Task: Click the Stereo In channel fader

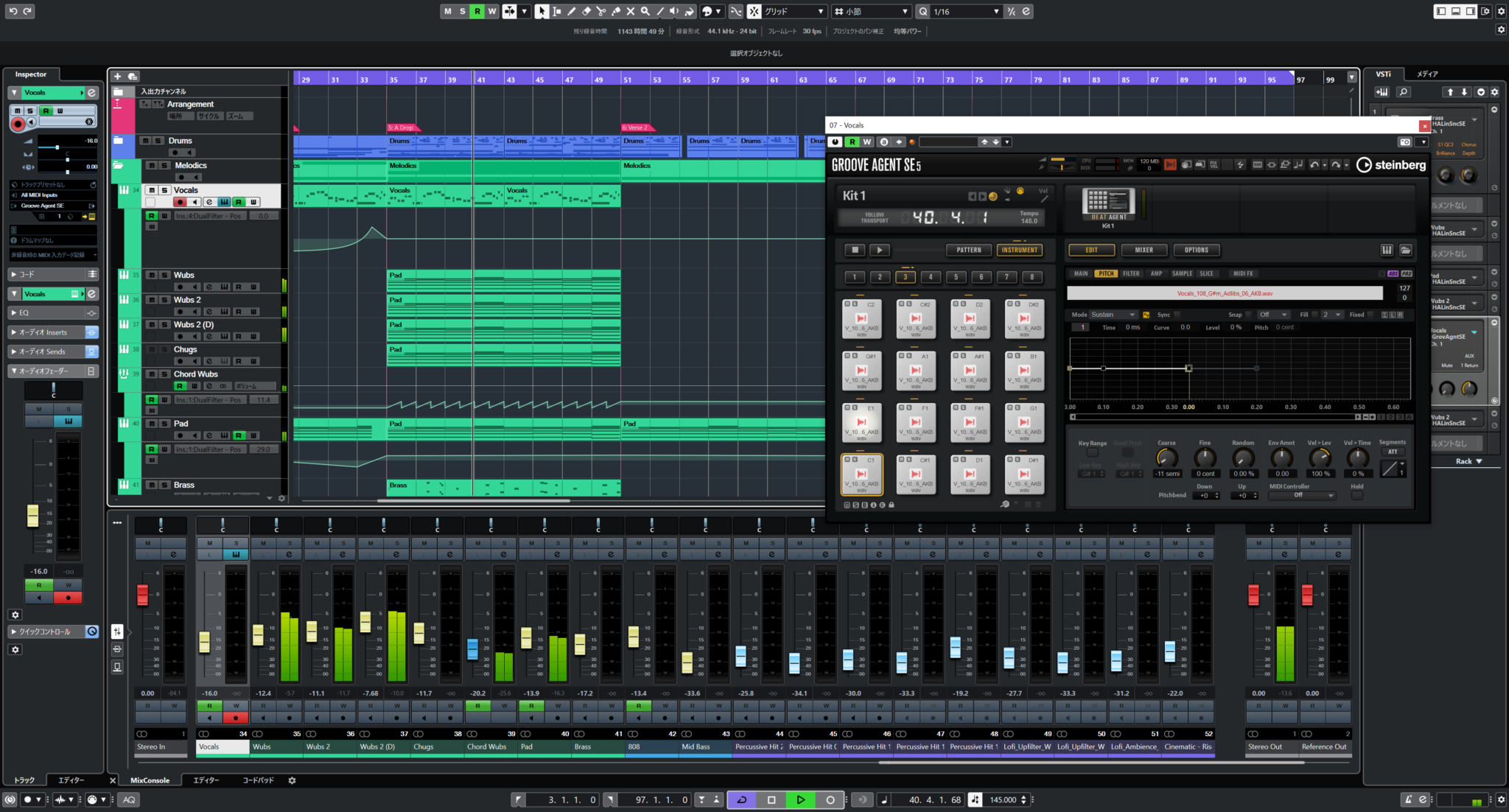Action: (142, 595)
